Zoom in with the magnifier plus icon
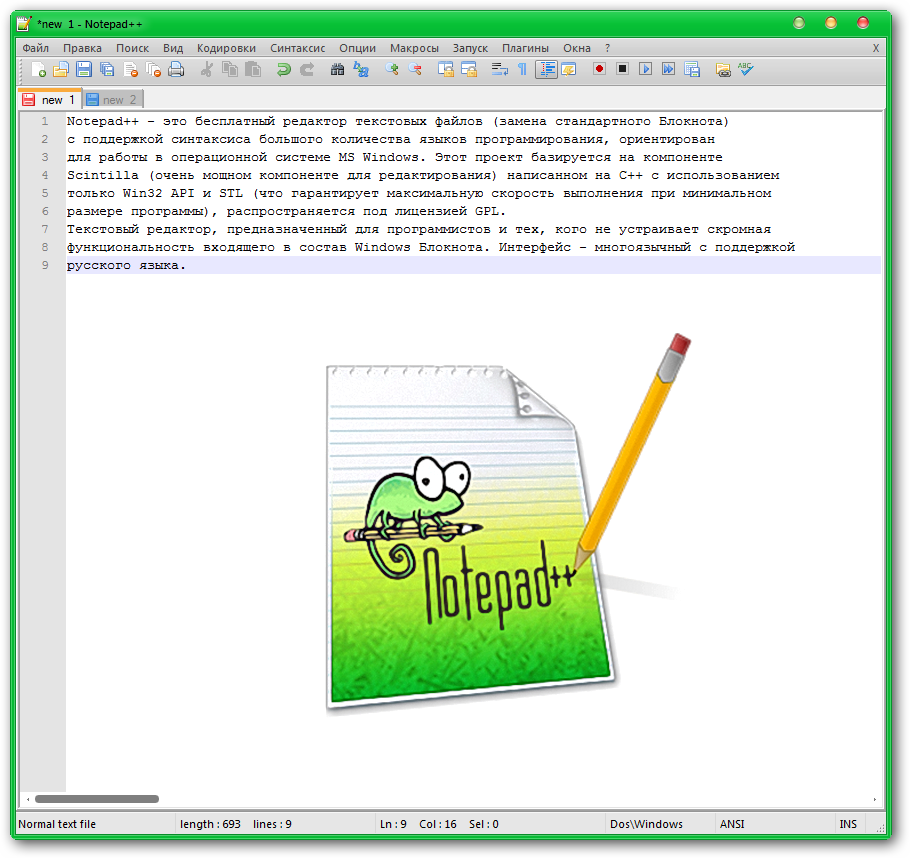 point(392,70)
